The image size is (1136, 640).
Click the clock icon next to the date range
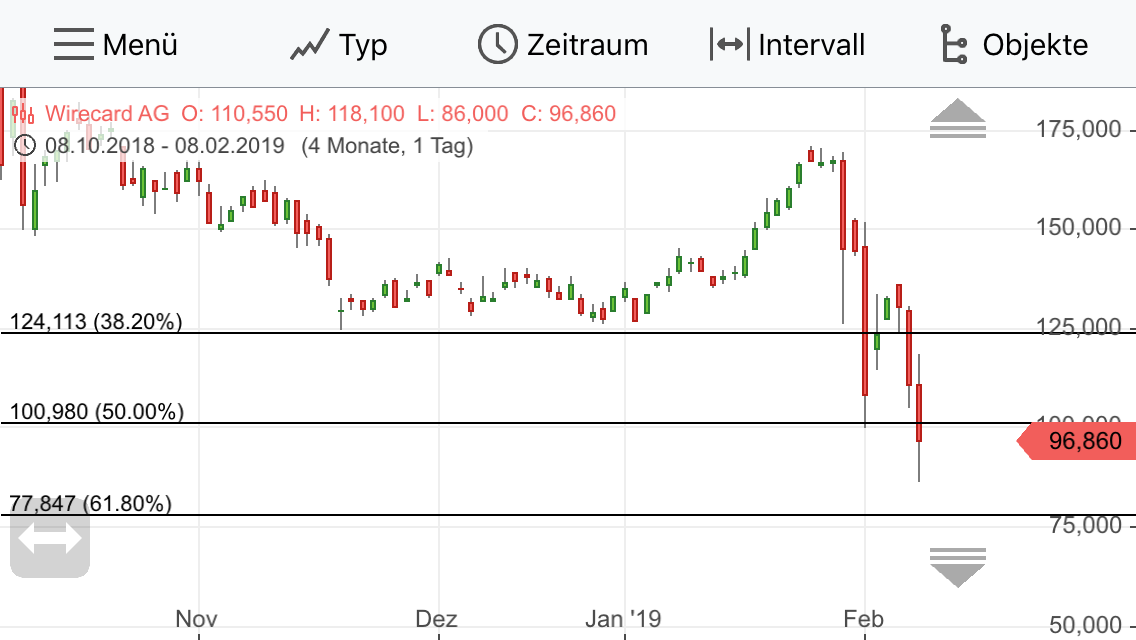[27, 145]
